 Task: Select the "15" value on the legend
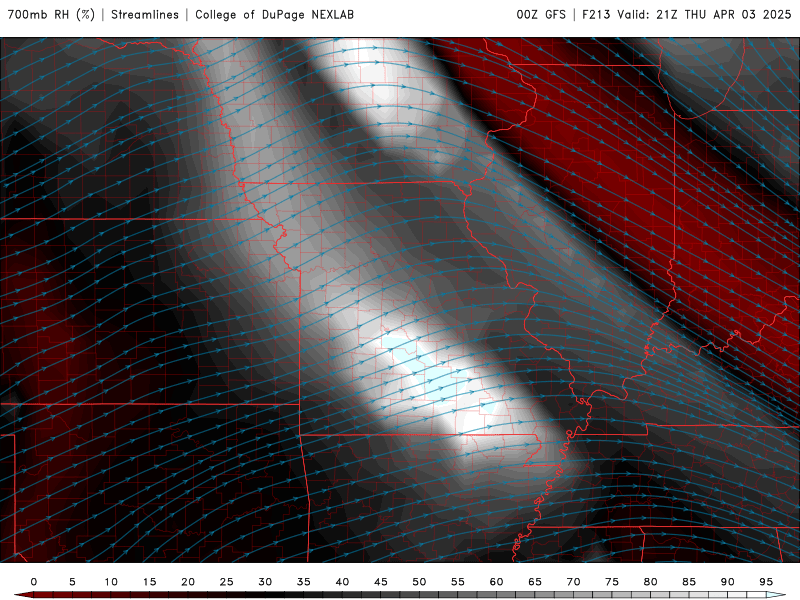(x=149, y=582)
